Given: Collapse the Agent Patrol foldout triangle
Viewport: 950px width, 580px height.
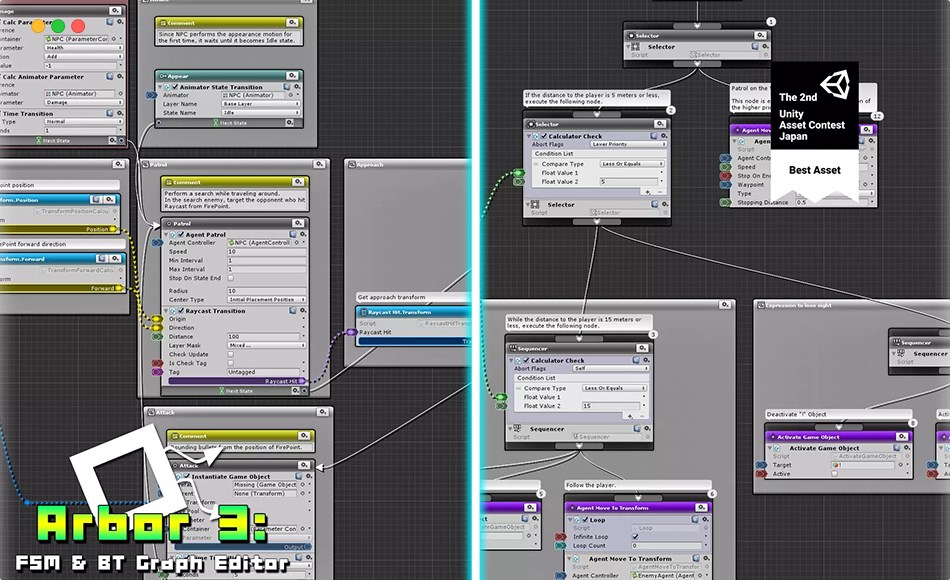Looking at the screenshot, I should pos(168,234).
